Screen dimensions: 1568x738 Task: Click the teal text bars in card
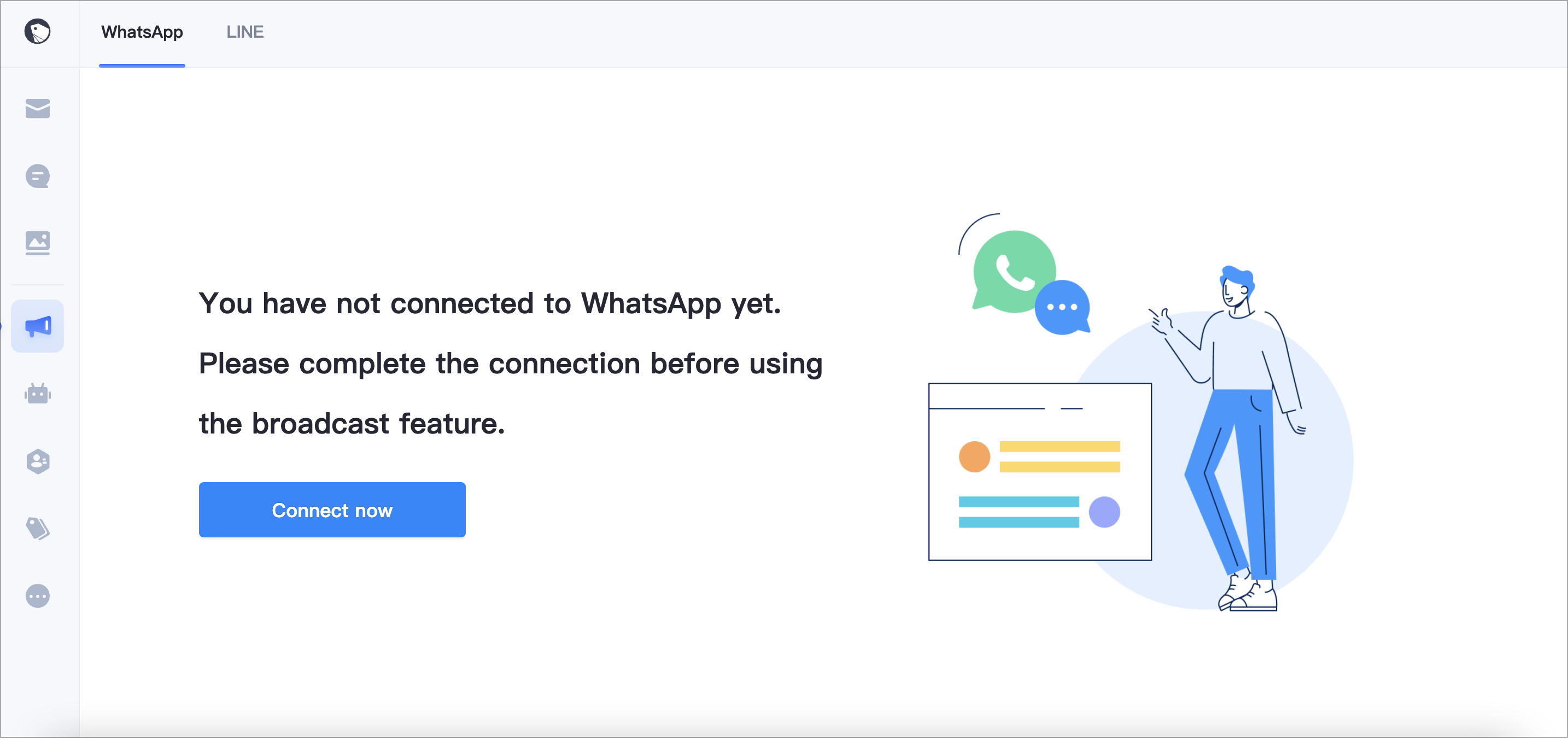[x=1019, y=512]
